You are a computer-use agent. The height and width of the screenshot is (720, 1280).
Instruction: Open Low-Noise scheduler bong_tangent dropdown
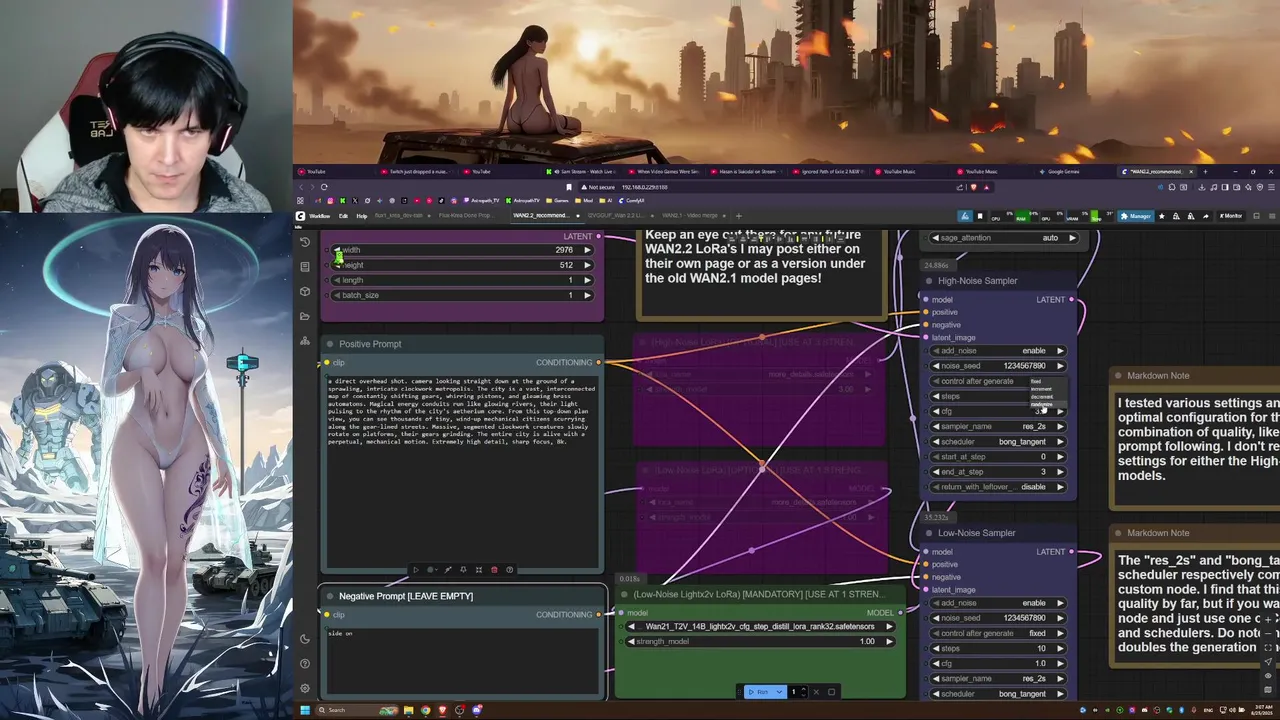tap(999, 693)
